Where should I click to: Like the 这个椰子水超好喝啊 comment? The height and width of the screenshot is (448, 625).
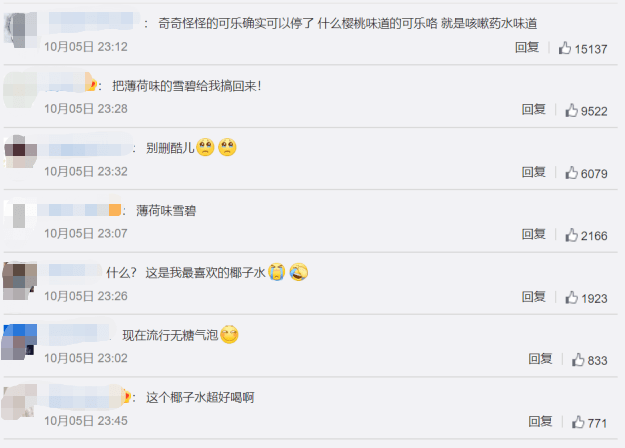pyautogui.click(x=578, y=422)
